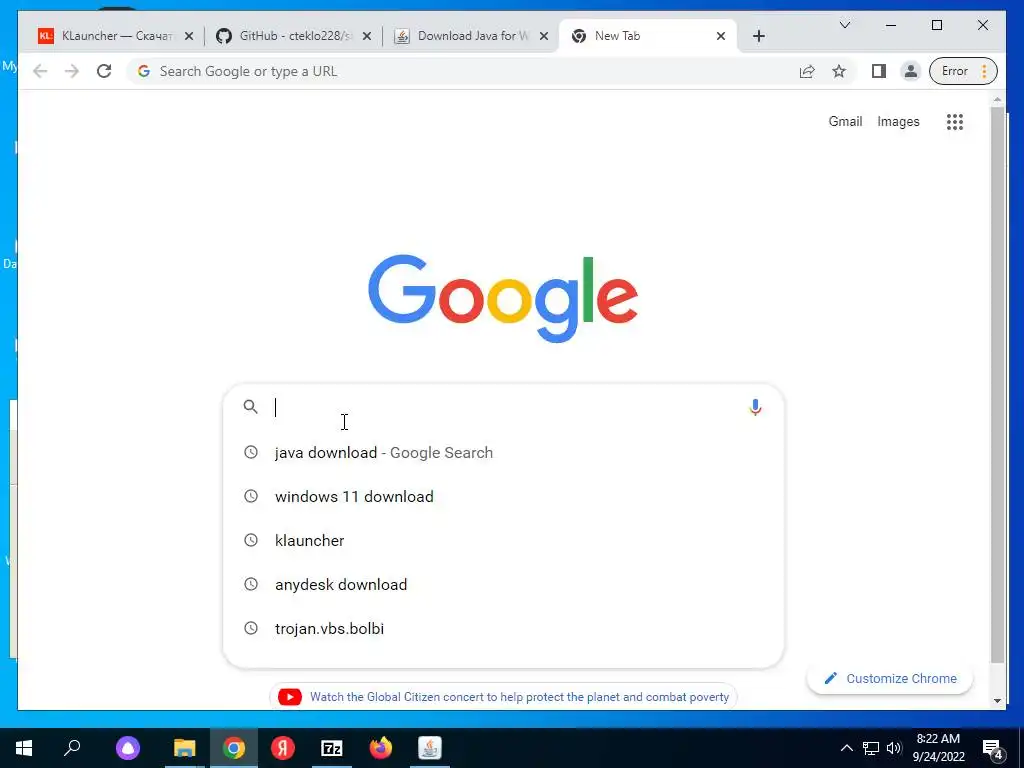Open the Google apps grid
The height and width of the screenshot is (768, 1024).
coord(955,121)
